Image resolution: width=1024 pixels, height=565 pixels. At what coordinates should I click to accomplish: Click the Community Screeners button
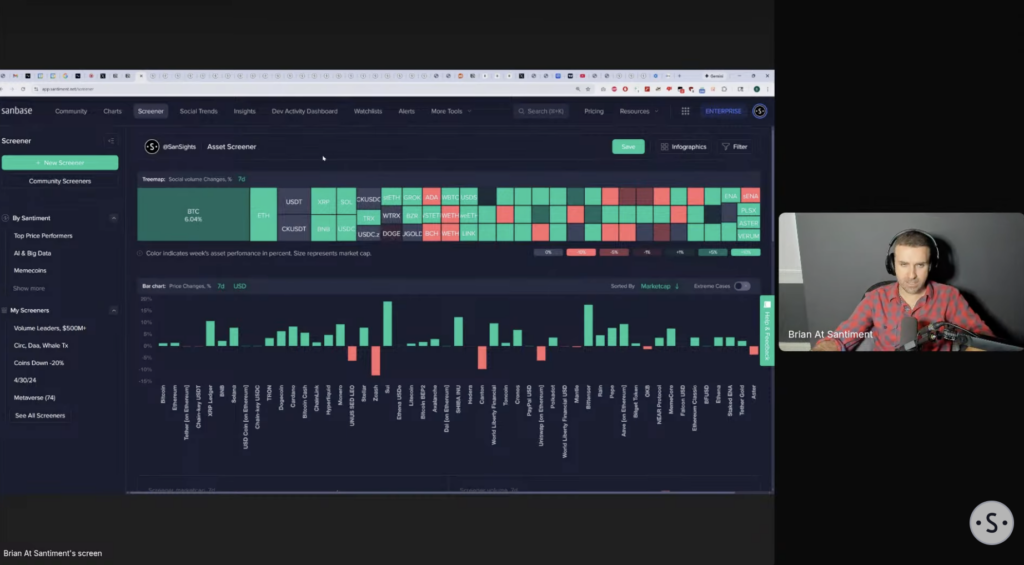click(x=60, y=181)
